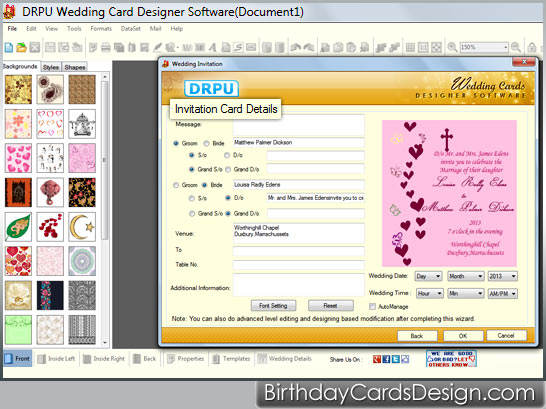This screenshot has width=546, height=409.
Task: Open the Tools menu
Action: pyautogui.click(x=74, y=29)
